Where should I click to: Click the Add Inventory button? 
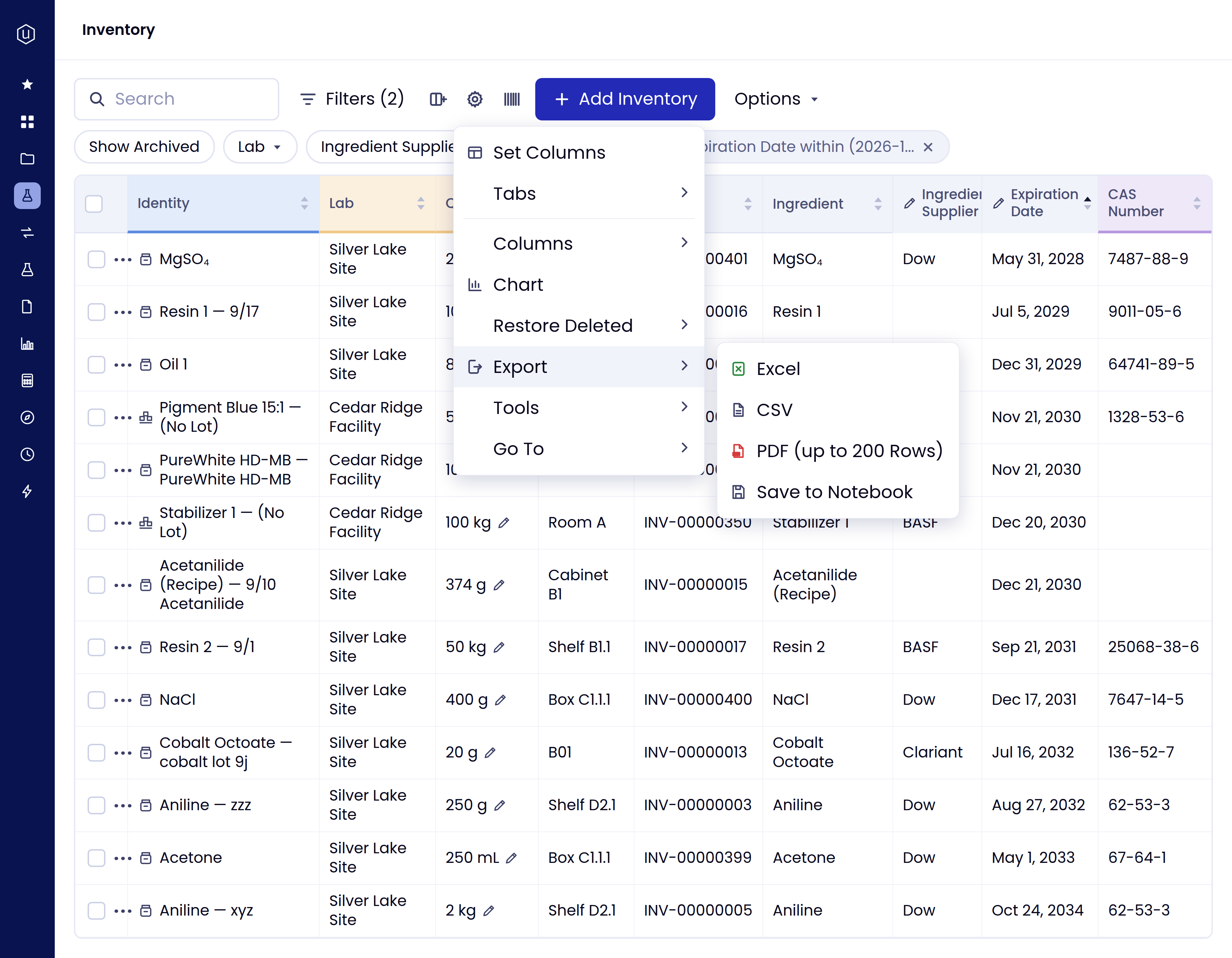(625, 99)
